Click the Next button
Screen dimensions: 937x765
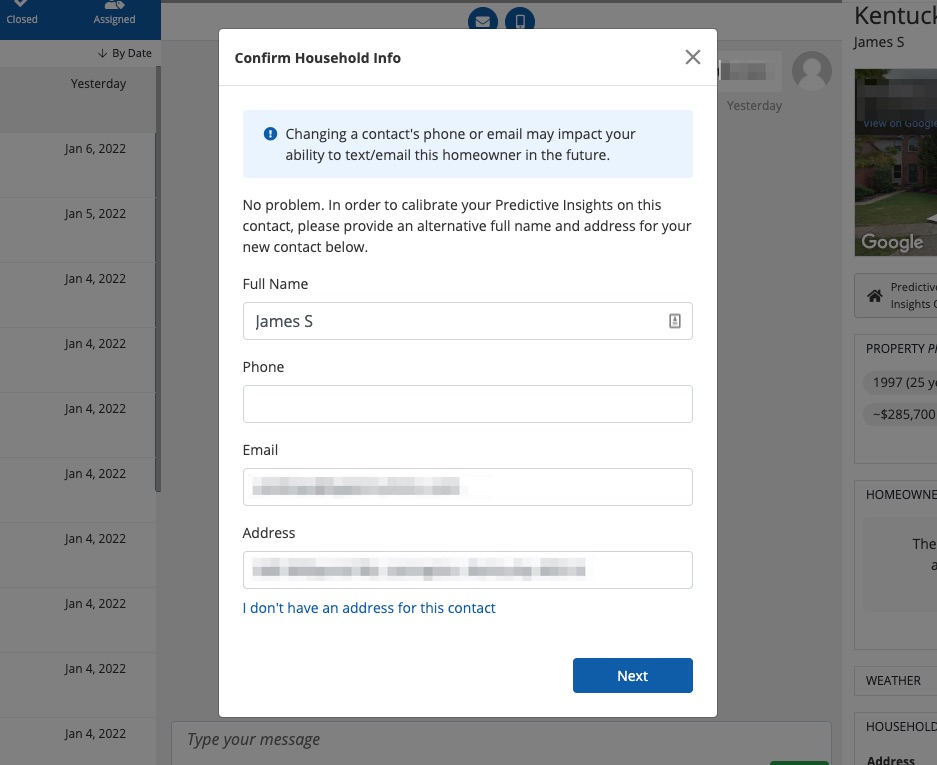(x=632, y=676)
